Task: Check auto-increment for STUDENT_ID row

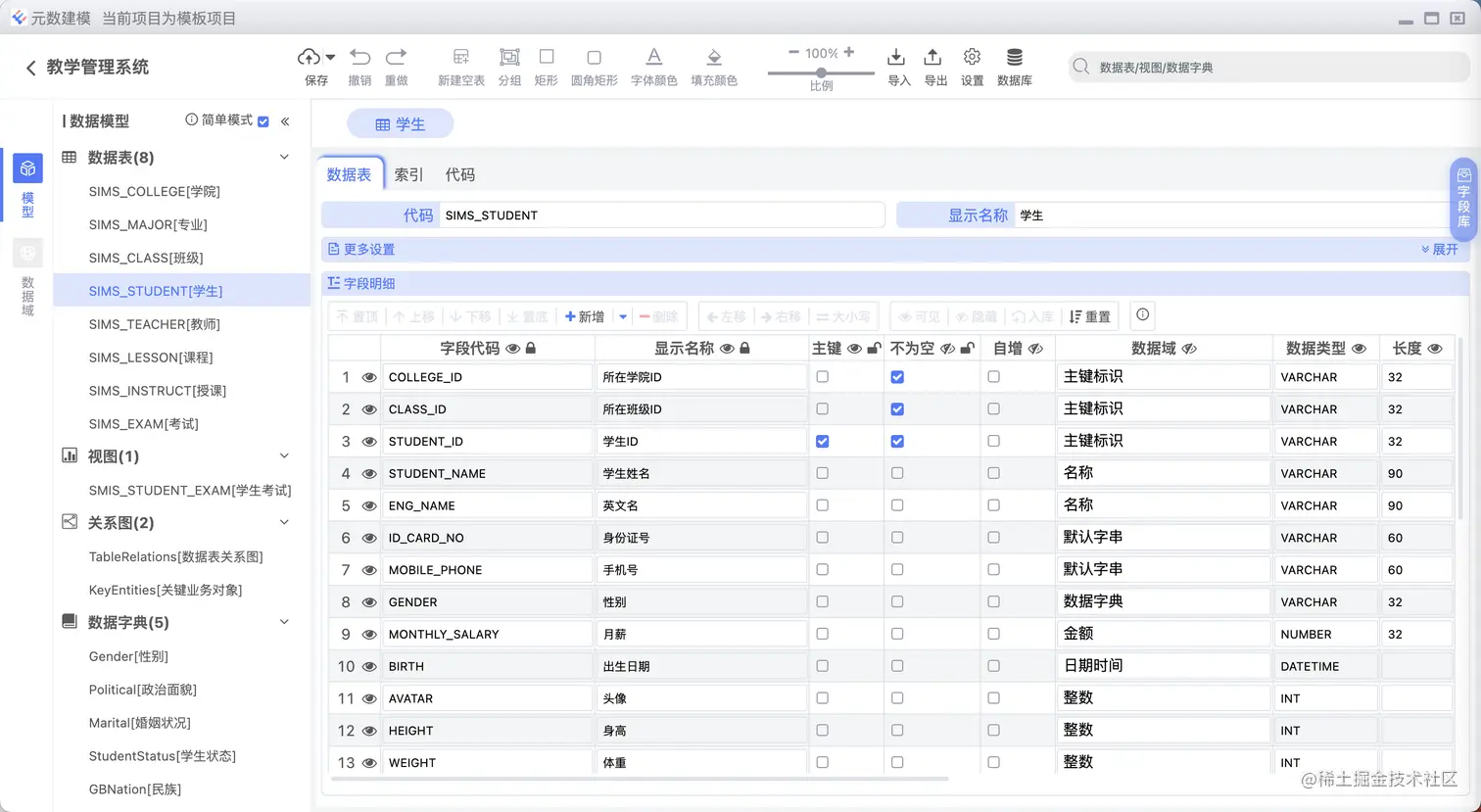Action: pos(993,442)
